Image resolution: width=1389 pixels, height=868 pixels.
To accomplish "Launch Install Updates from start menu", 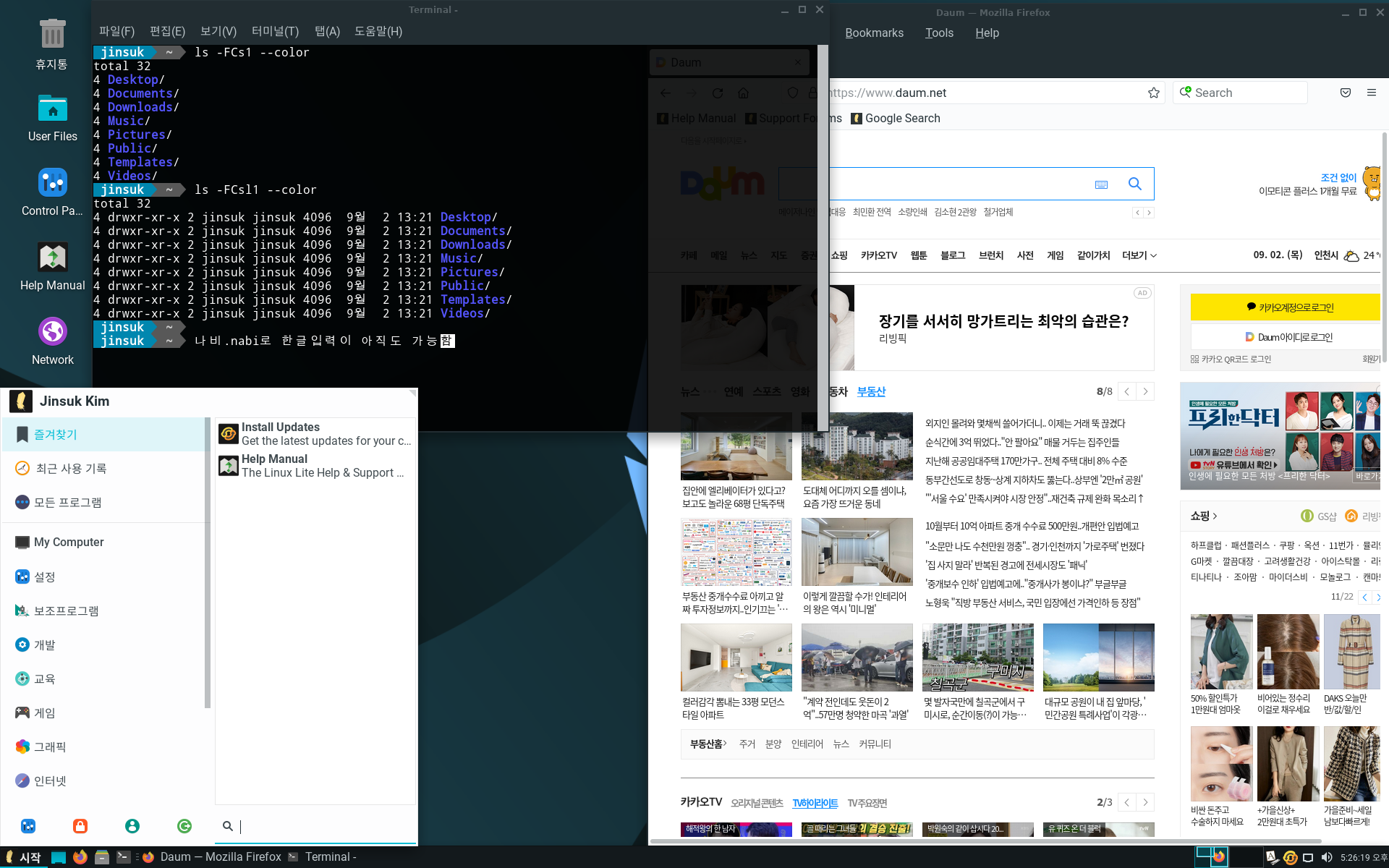I will point(315,434).
